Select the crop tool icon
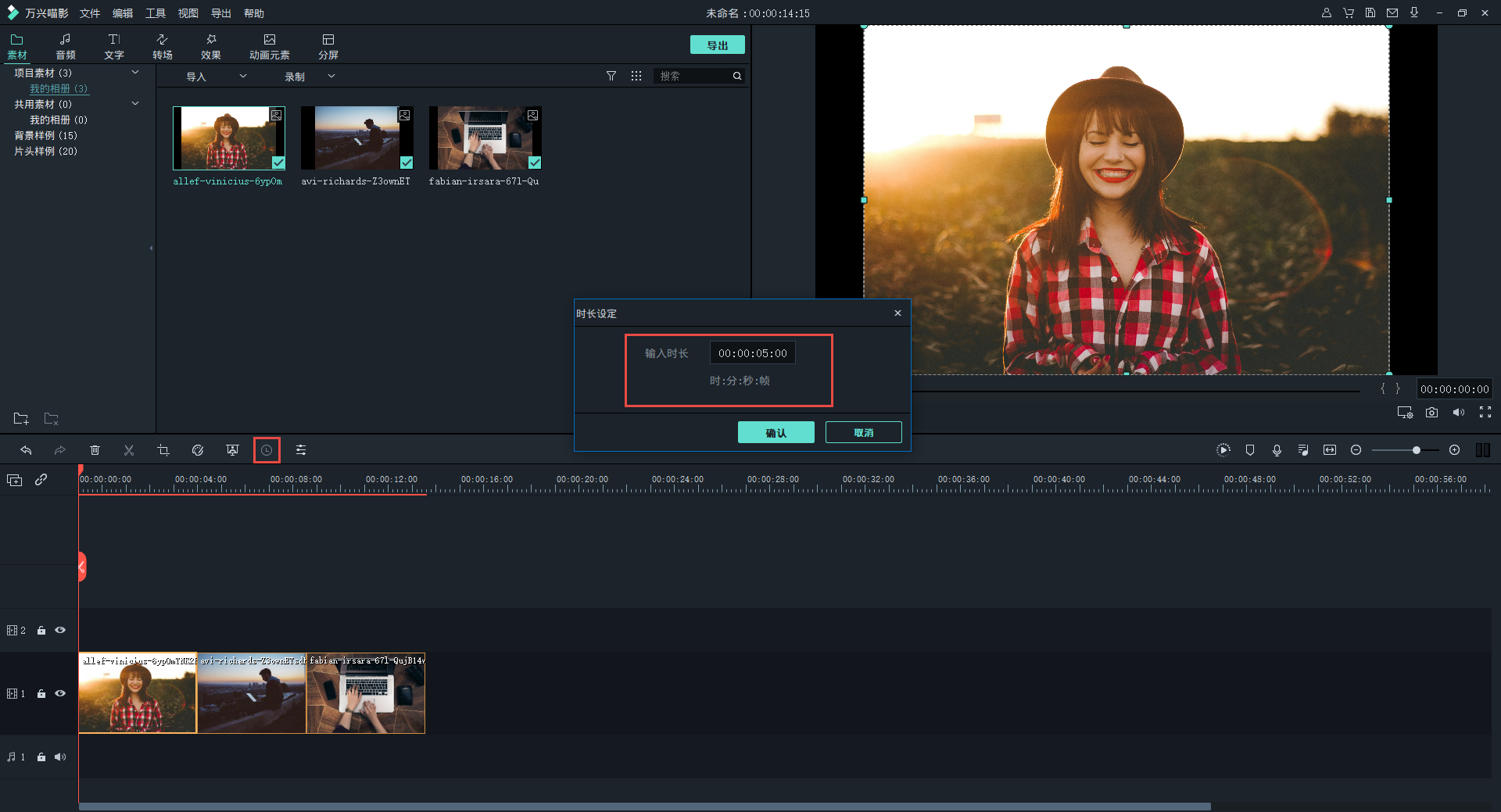The height and width of the screenshot is (812, 1501). 163,450
